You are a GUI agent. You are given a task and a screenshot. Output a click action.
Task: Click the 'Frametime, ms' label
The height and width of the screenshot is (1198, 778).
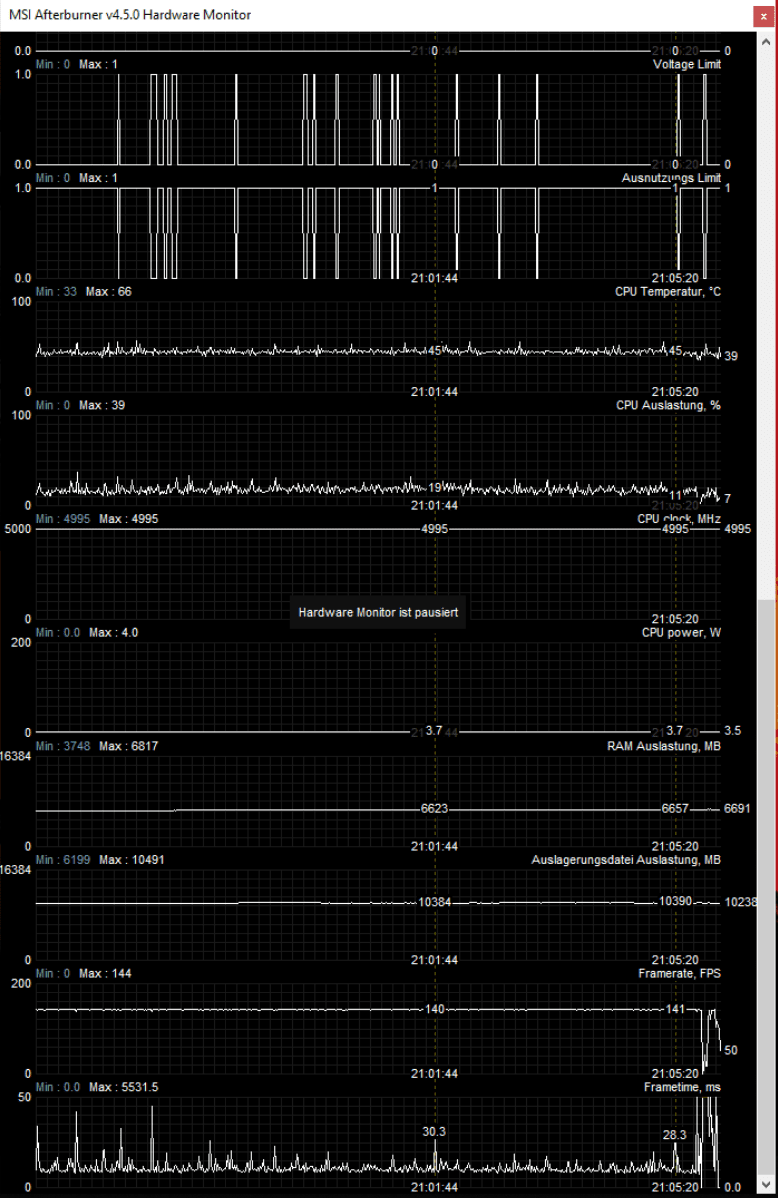point(682,1087)
